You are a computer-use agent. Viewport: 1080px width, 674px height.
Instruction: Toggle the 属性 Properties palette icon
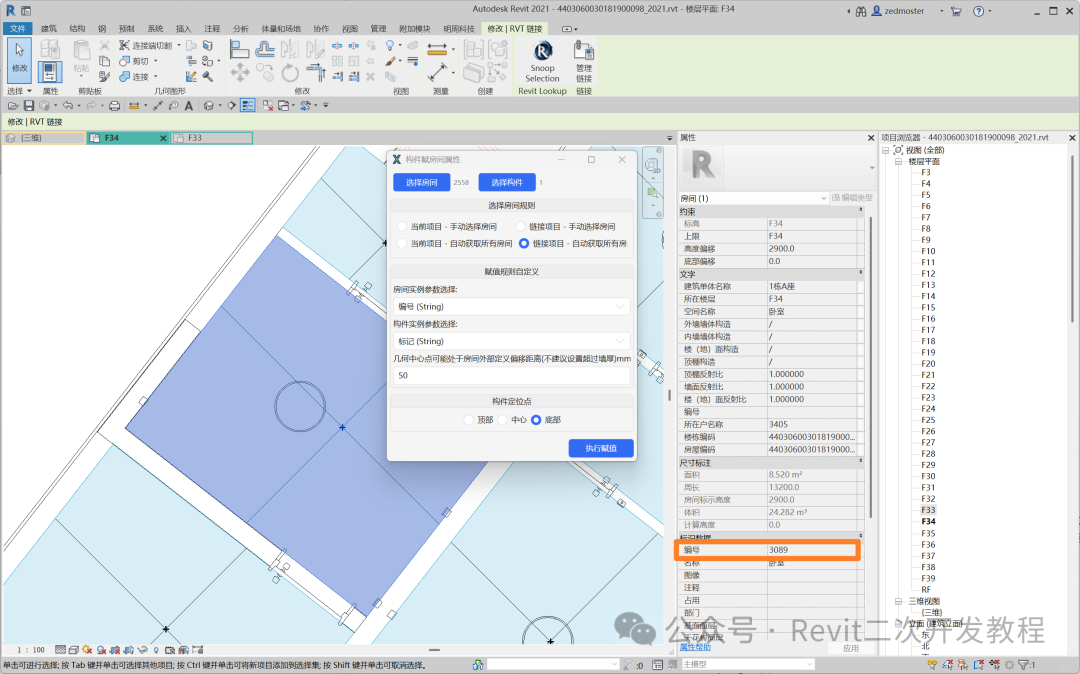click(50, 72)
